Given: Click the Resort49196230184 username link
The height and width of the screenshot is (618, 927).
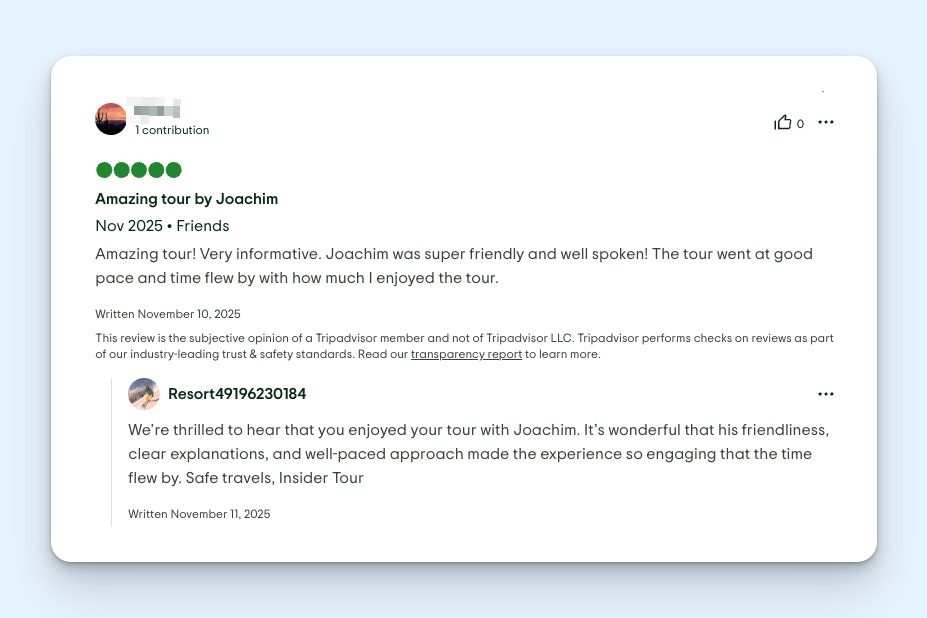Looking at the screenshot, I should 237,393.
